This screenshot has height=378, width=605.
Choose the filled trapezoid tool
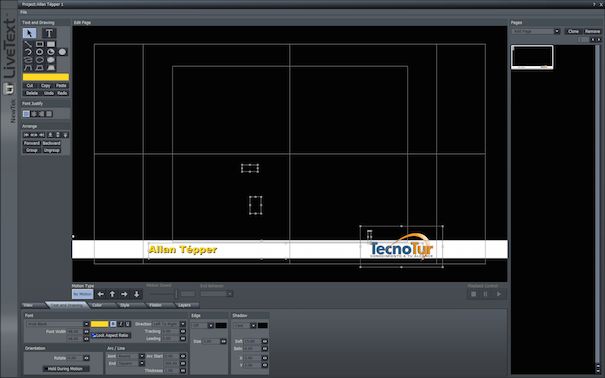[51, 68]
